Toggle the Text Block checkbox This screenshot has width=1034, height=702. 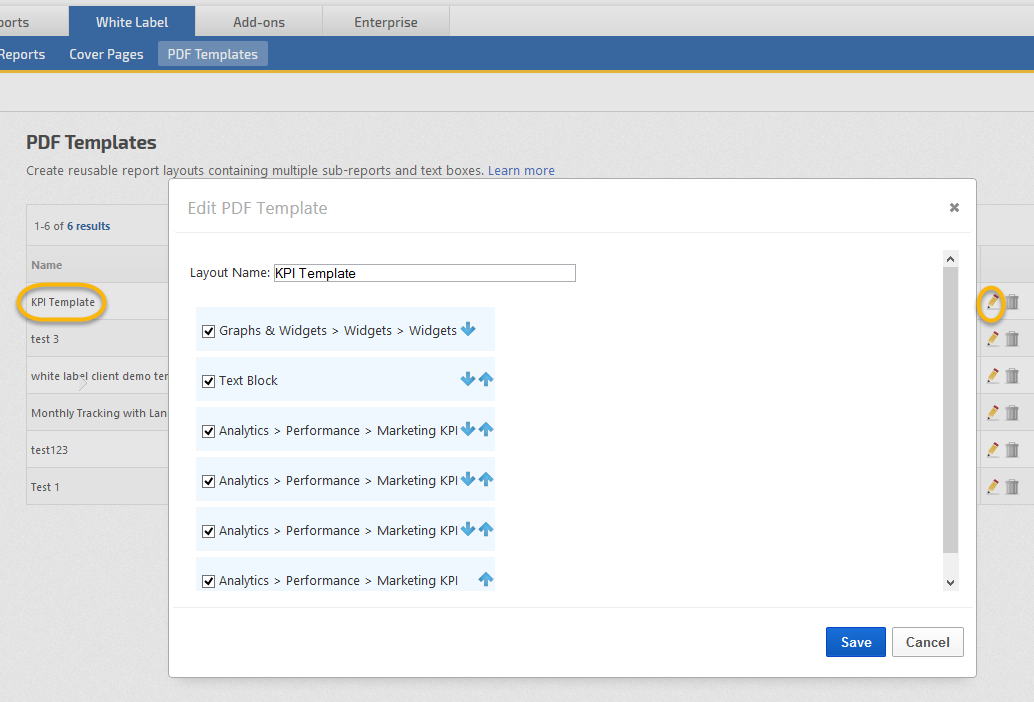[x=209, y=381]
